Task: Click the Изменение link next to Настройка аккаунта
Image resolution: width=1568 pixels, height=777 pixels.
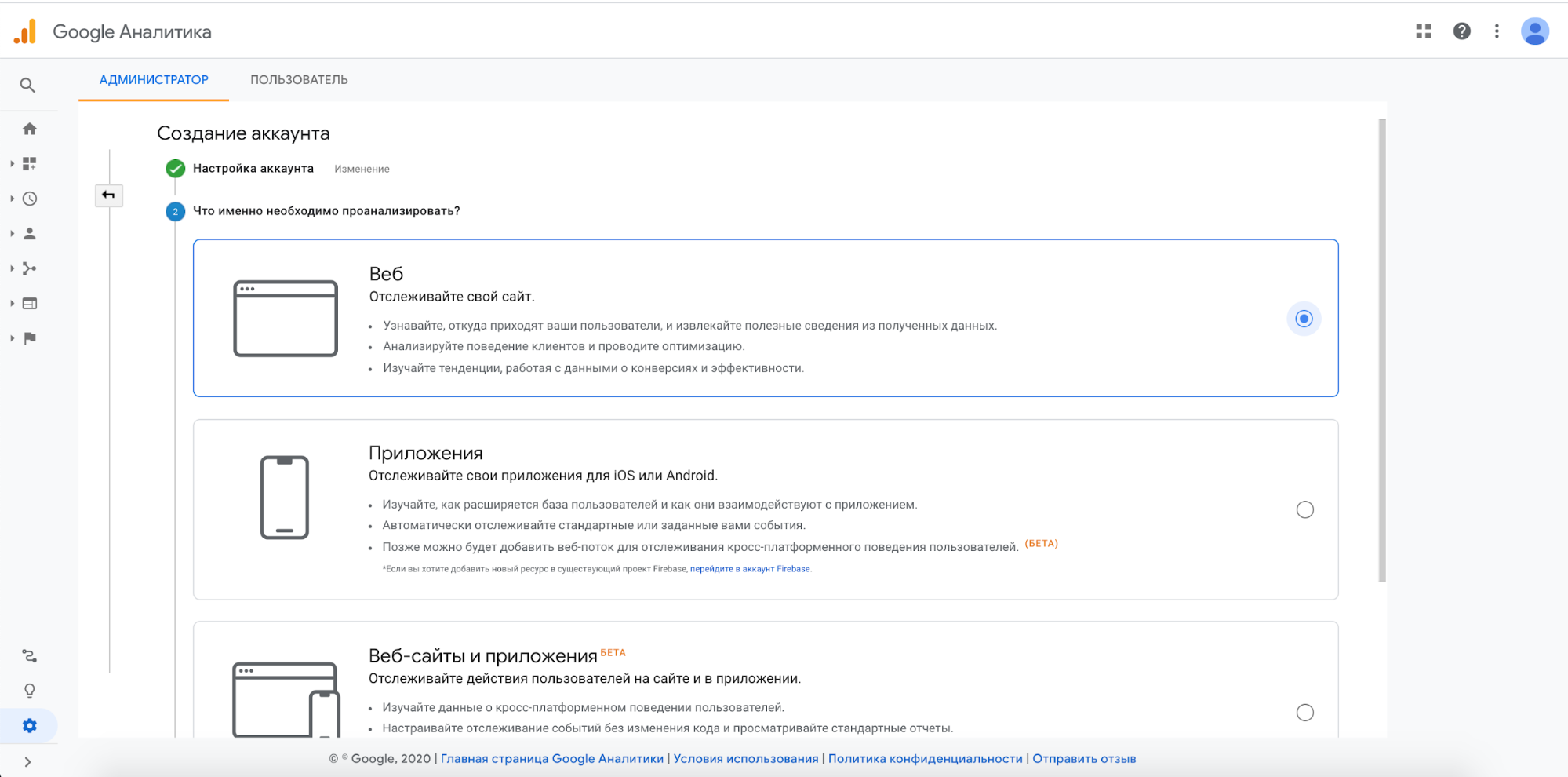Action: pyautogui.click(x=362, y=169)
